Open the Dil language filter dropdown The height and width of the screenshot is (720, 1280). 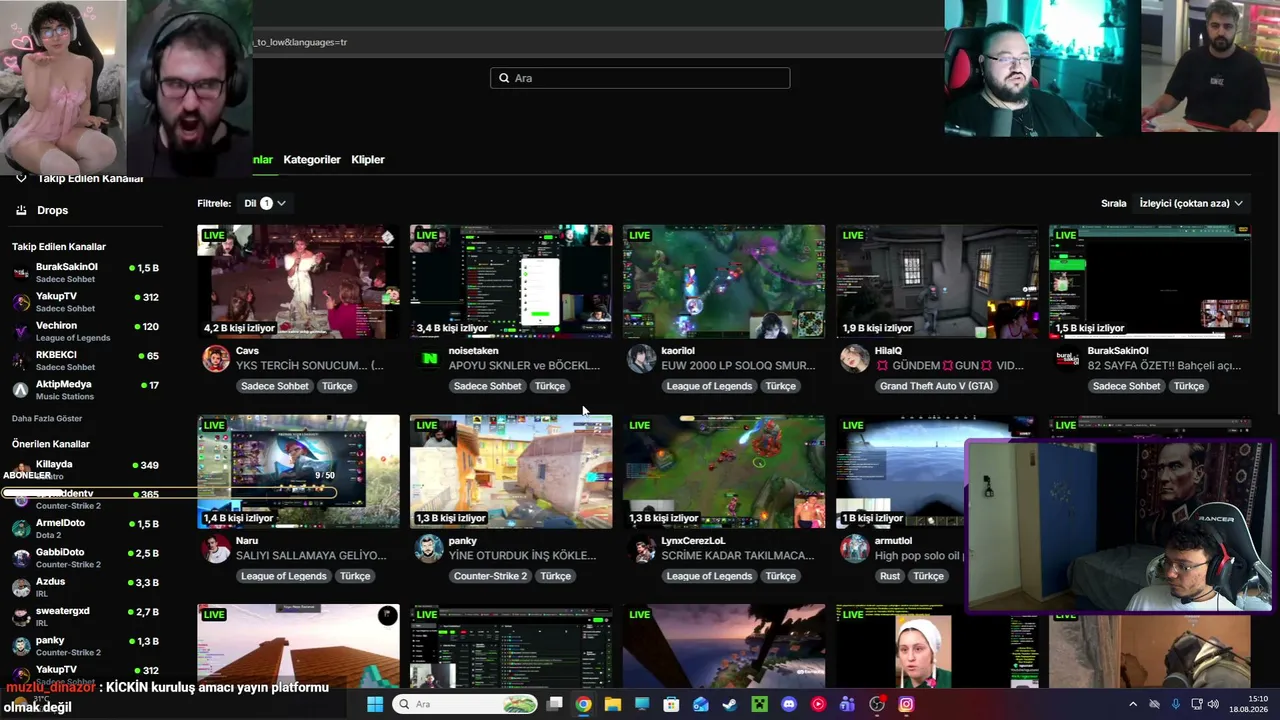click(x=265, y=203)
